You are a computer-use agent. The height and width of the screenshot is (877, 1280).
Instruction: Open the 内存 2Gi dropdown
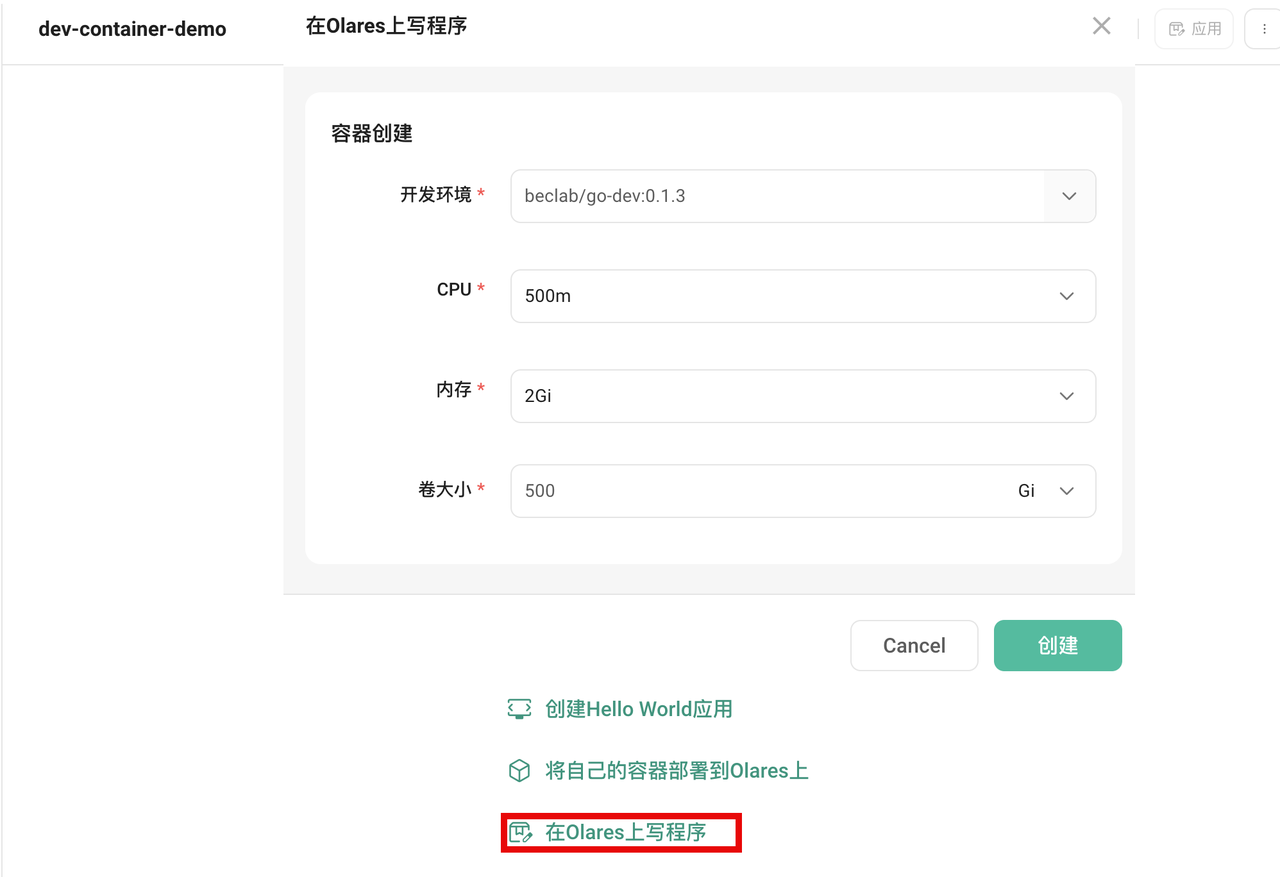[803, 396]
